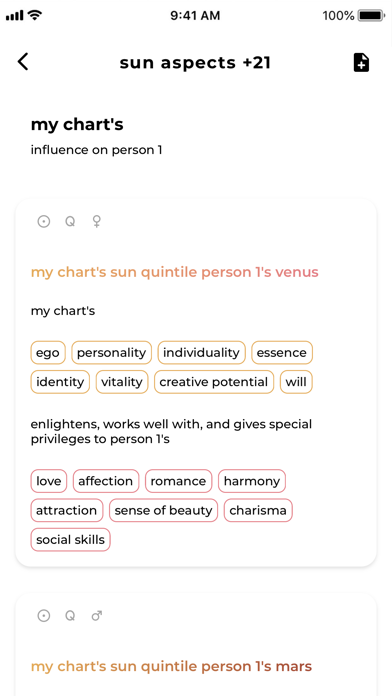Image resolution: width=392 pixels, height=696 pixels.
Task: Tap the sun glyph in the Mars card
Action: tap(44, 616)
